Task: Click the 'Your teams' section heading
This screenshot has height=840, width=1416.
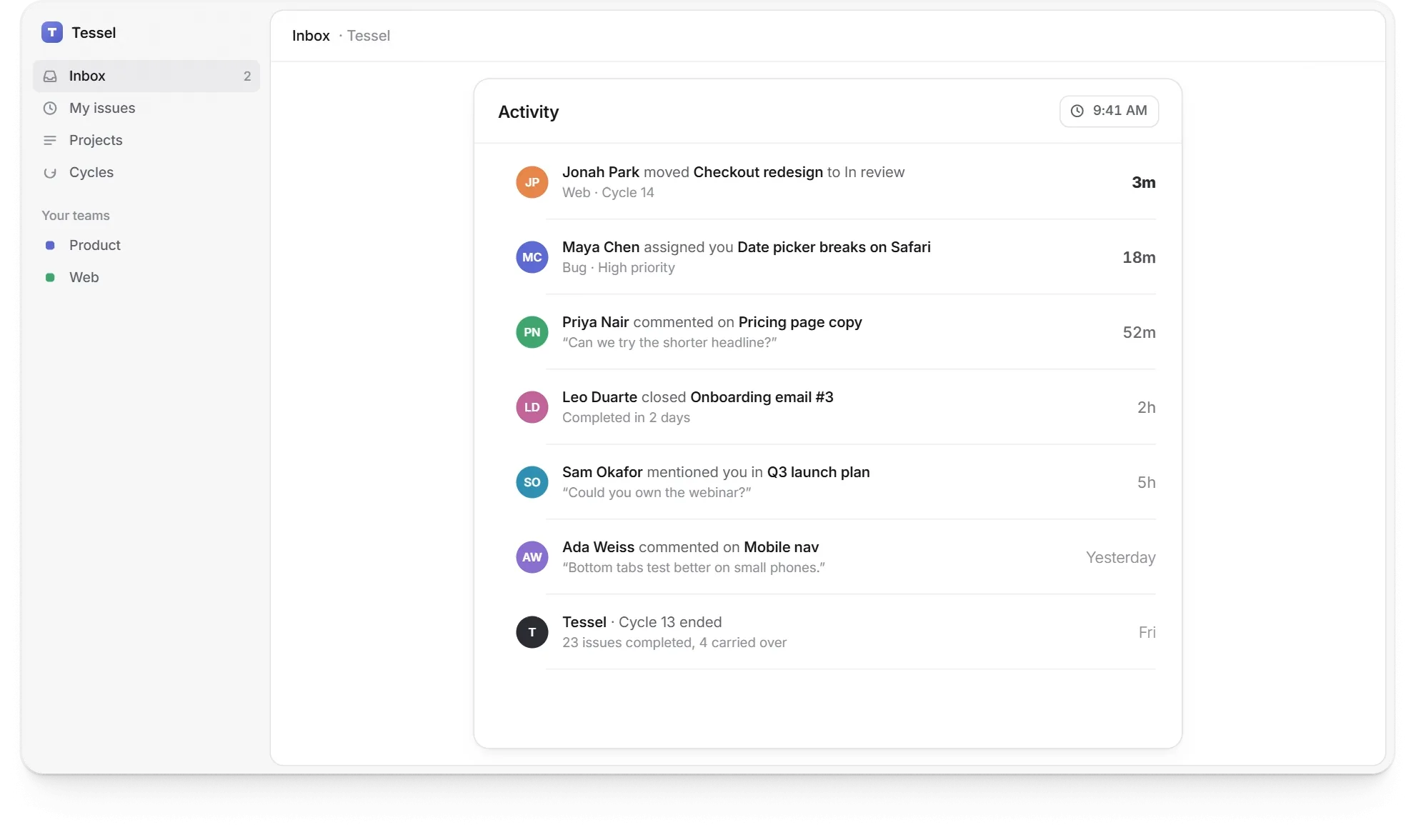Action: click(x=76, y=216)
